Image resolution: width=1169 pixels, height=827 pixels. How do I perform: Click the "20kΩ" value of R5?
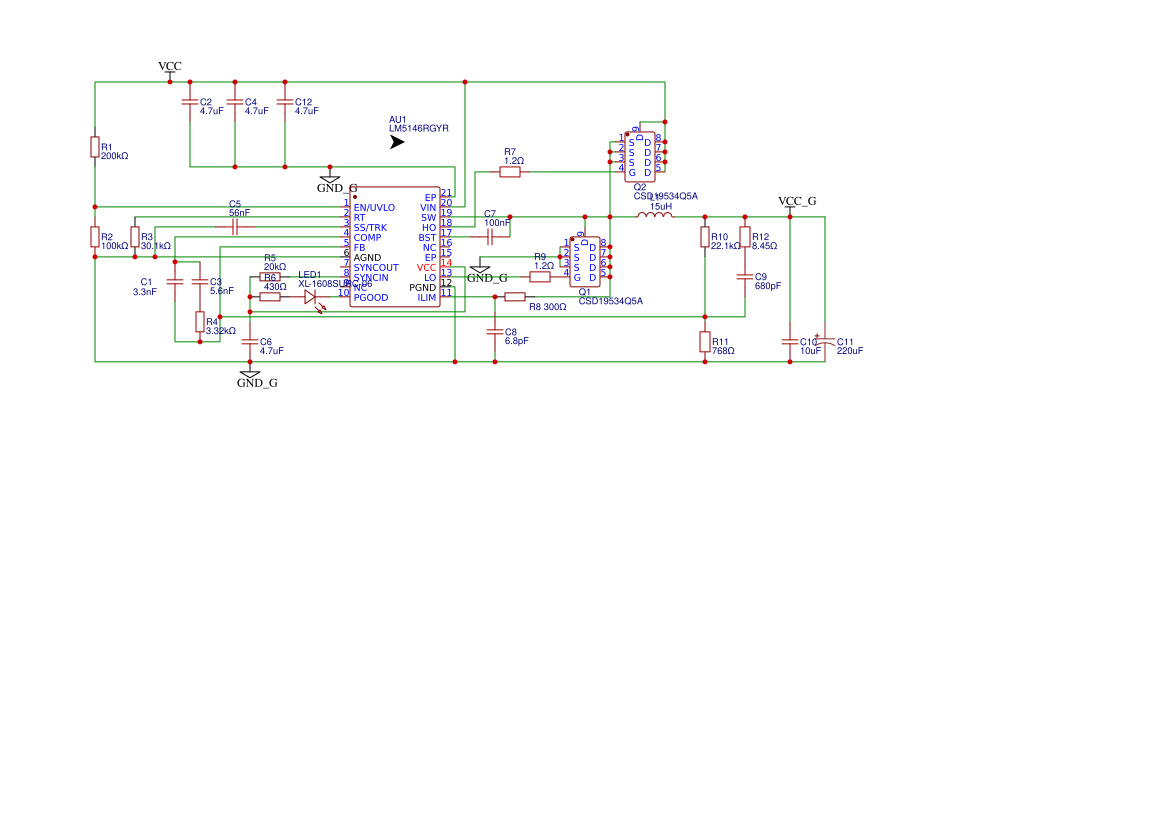(275, 266)
